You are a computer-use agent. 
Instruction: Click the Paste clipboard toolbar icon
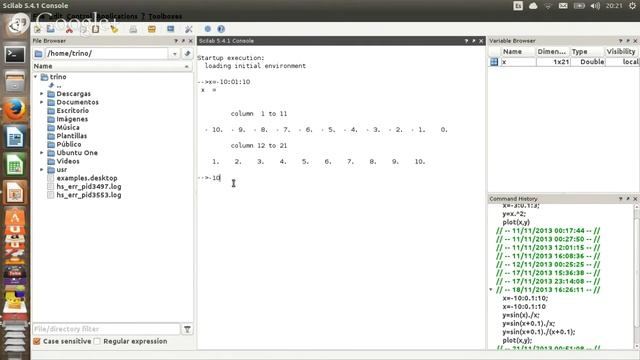click(x=96, y=29)
